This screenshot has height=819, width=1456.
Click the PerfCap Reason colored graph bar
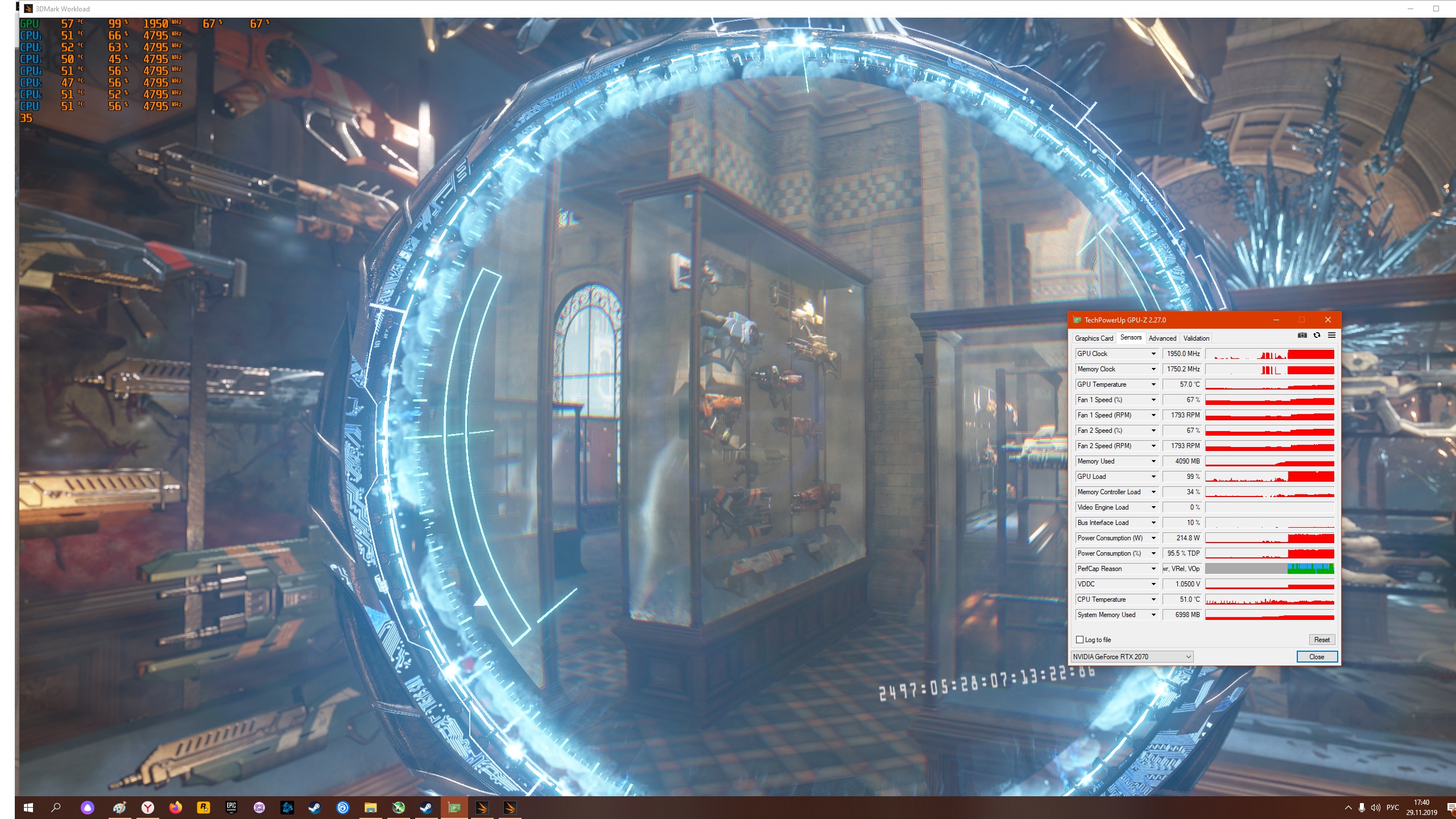[x=1310, y=569]
